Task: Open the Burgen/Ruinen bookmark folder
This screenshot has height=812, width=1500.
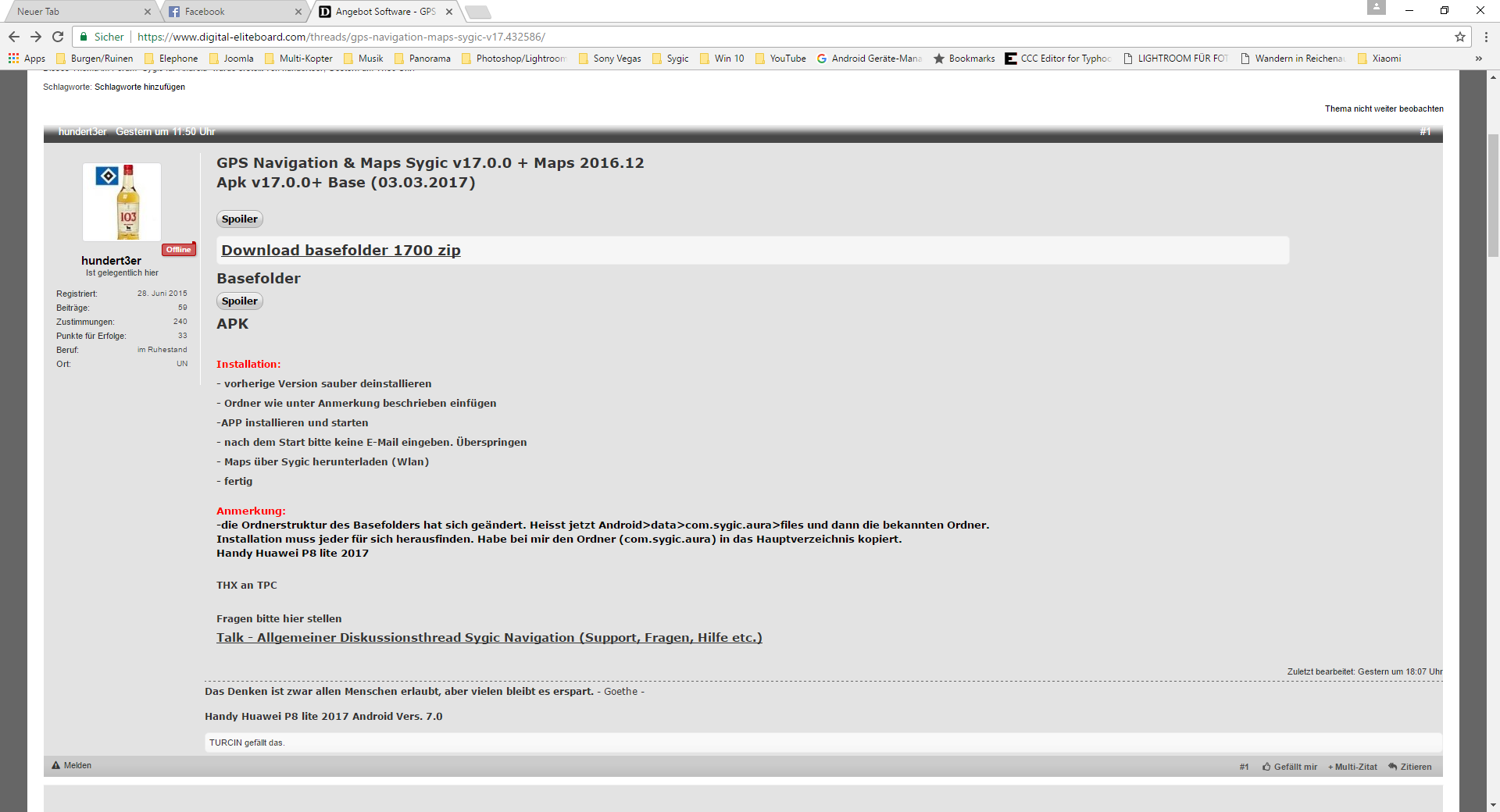Action: pyautogui.click(x=95, y=59)
